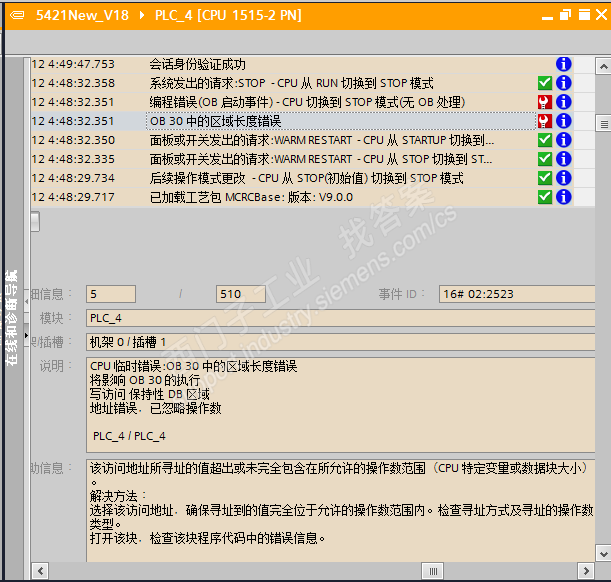
Task: Click the module field showing PLC_4
Action: click(x=341, y=318)
